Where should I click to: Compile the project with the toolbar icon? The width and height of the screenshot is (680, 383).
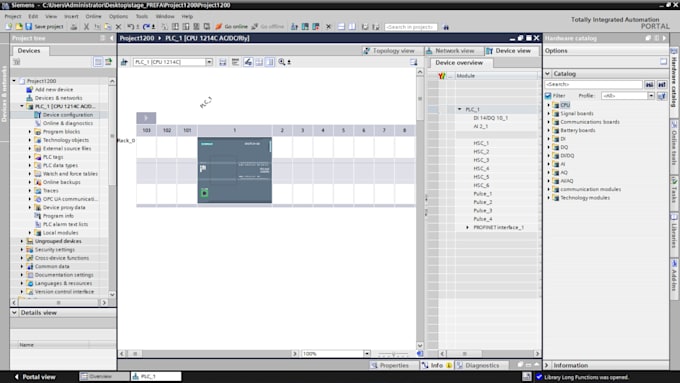pos(164,27)
